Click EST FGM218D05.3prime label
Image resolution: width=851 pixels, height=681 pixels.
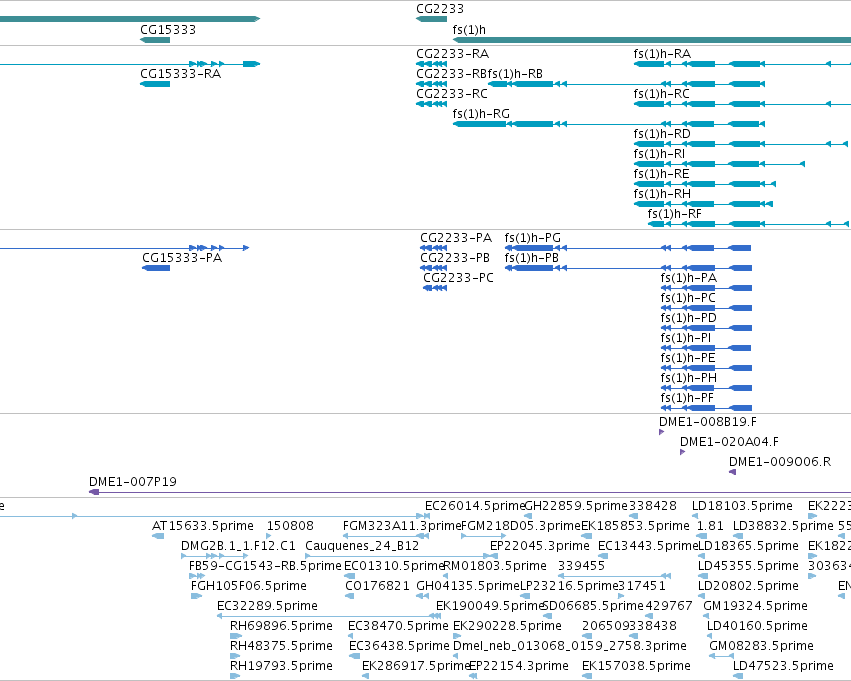pos(520,526)
